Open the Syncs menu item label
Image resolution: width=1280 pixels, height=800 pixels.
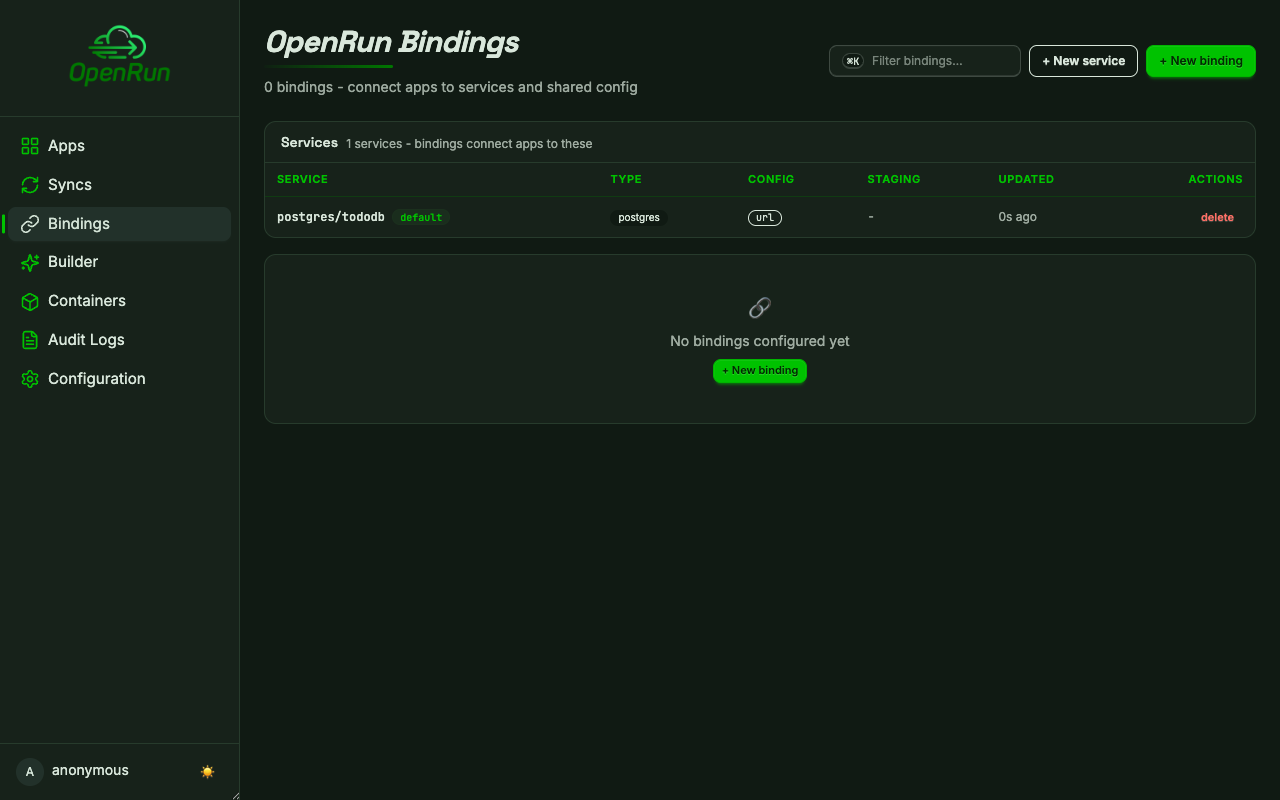click(70, 185)
